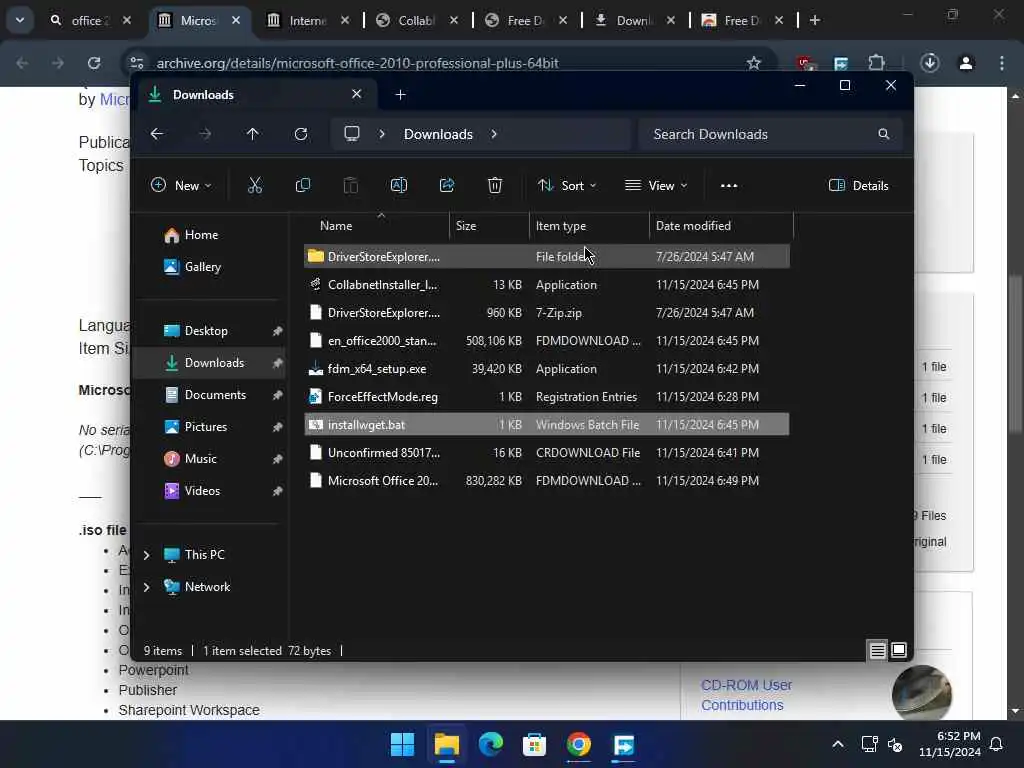Select Pictures in navigation pane
1024x768 pixels.
pyautogui.click(x=209, y=426)
